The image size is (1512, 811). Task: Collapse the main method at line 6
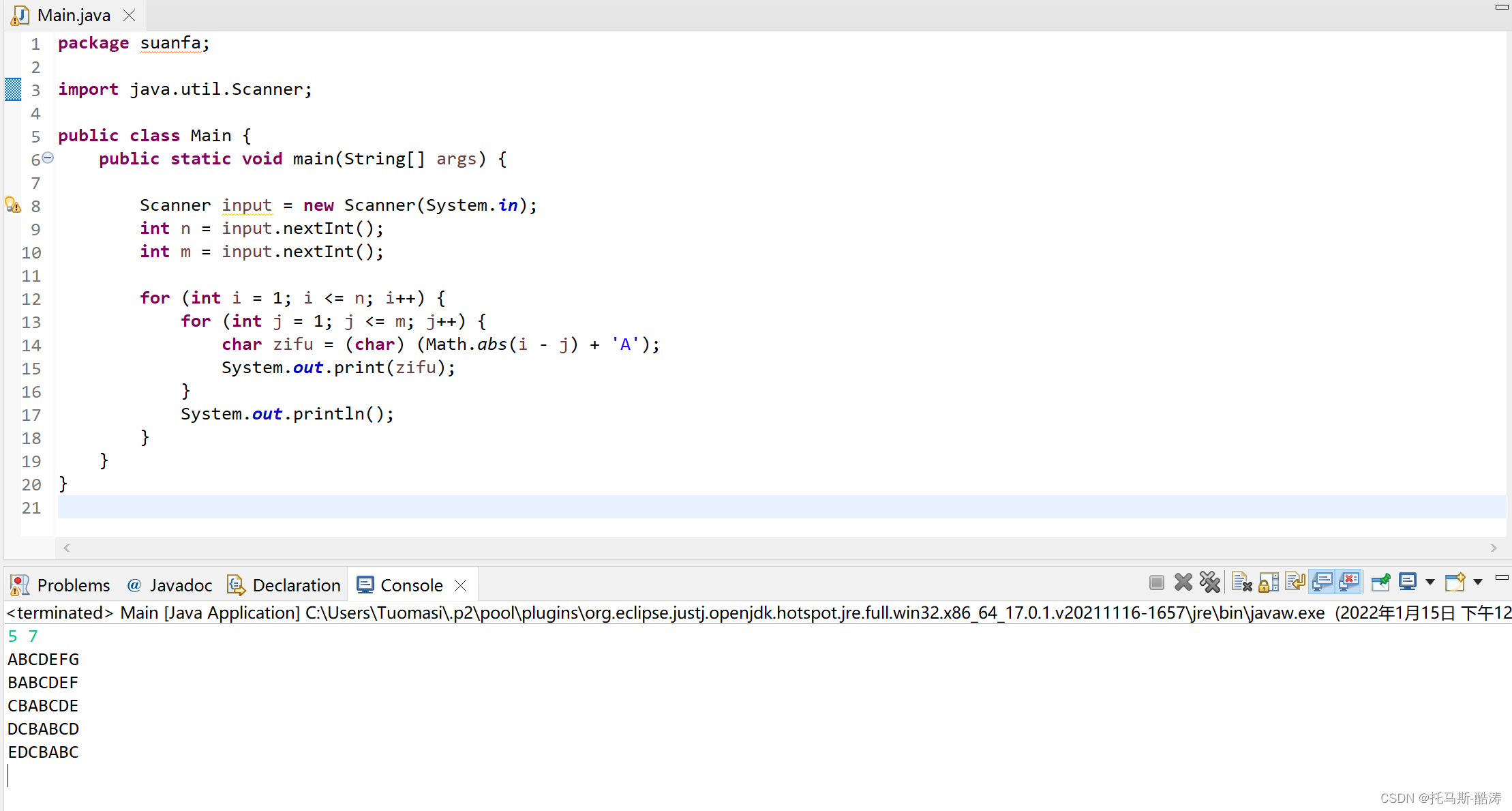click(48, 158)
